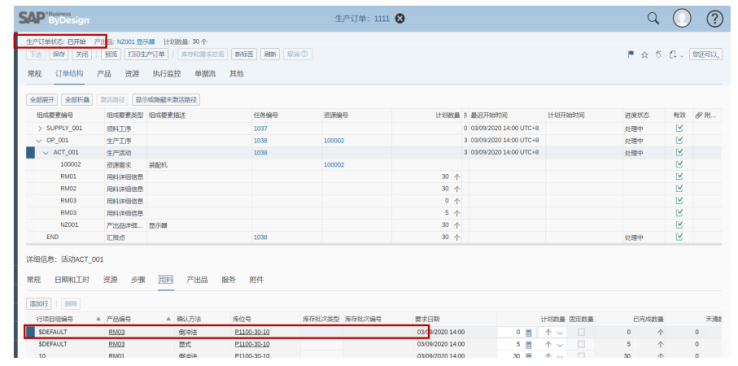Viewport: 738px width, 366px height.
Task: Switch to 产出品 detail tab
Action: 197,279
